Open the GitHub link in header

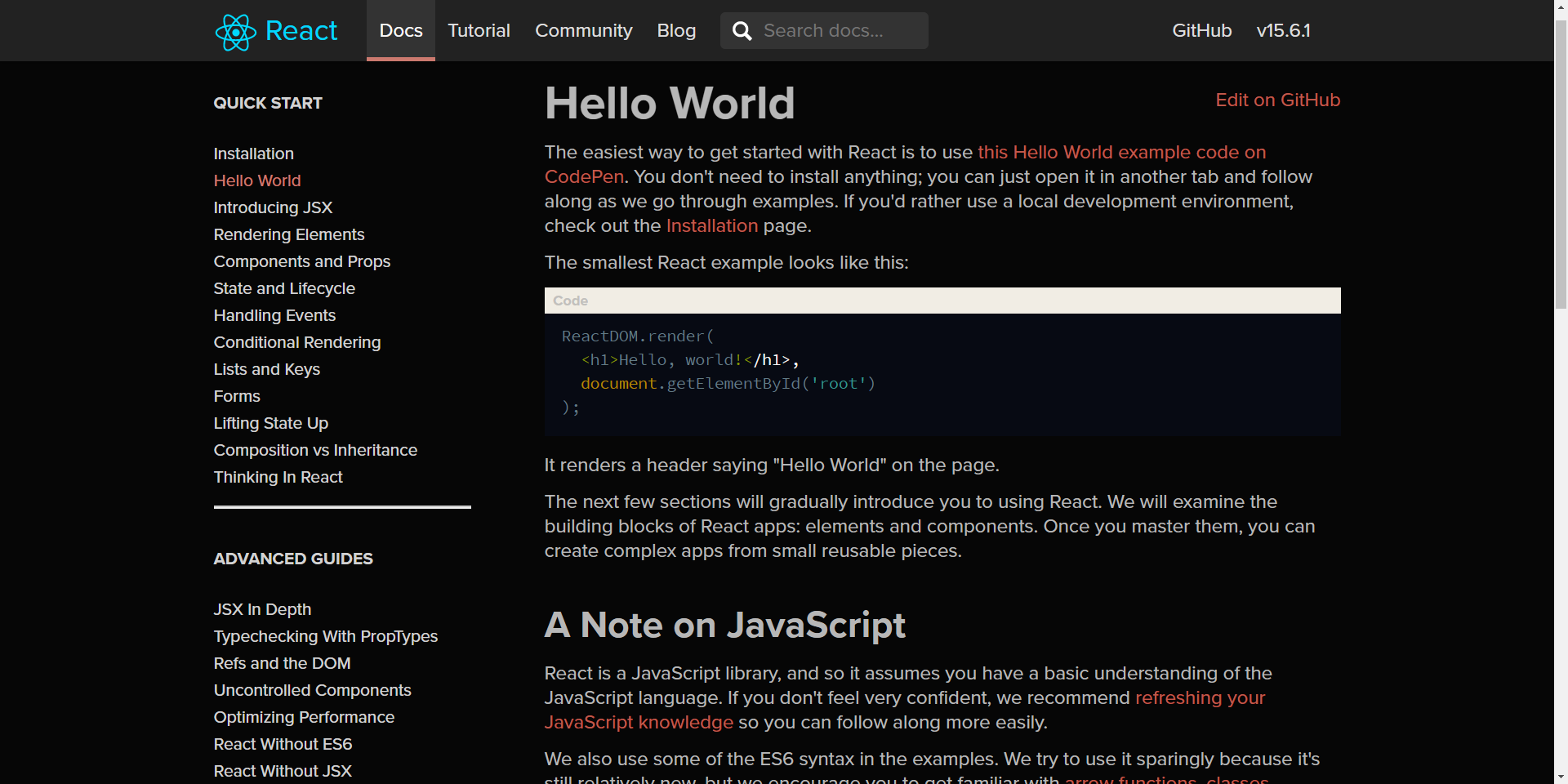point(1201,30)
